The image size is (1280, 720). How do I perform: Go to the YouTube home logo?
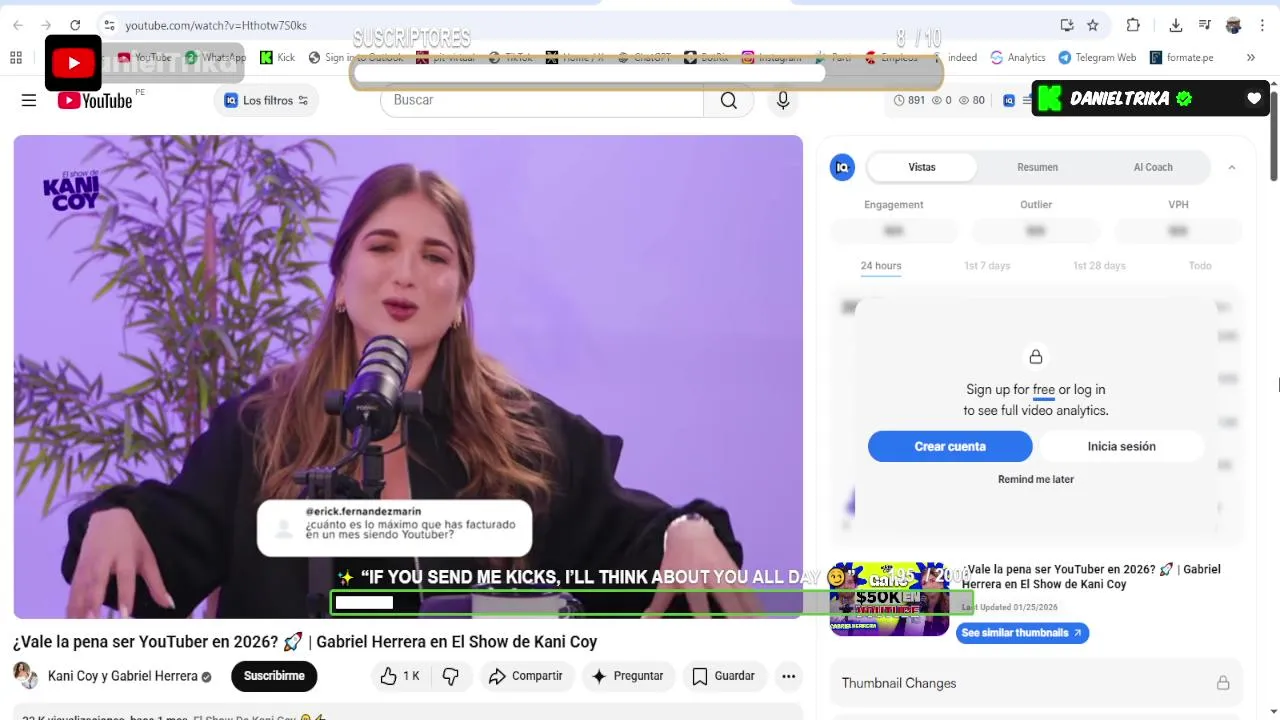point(95,100)
